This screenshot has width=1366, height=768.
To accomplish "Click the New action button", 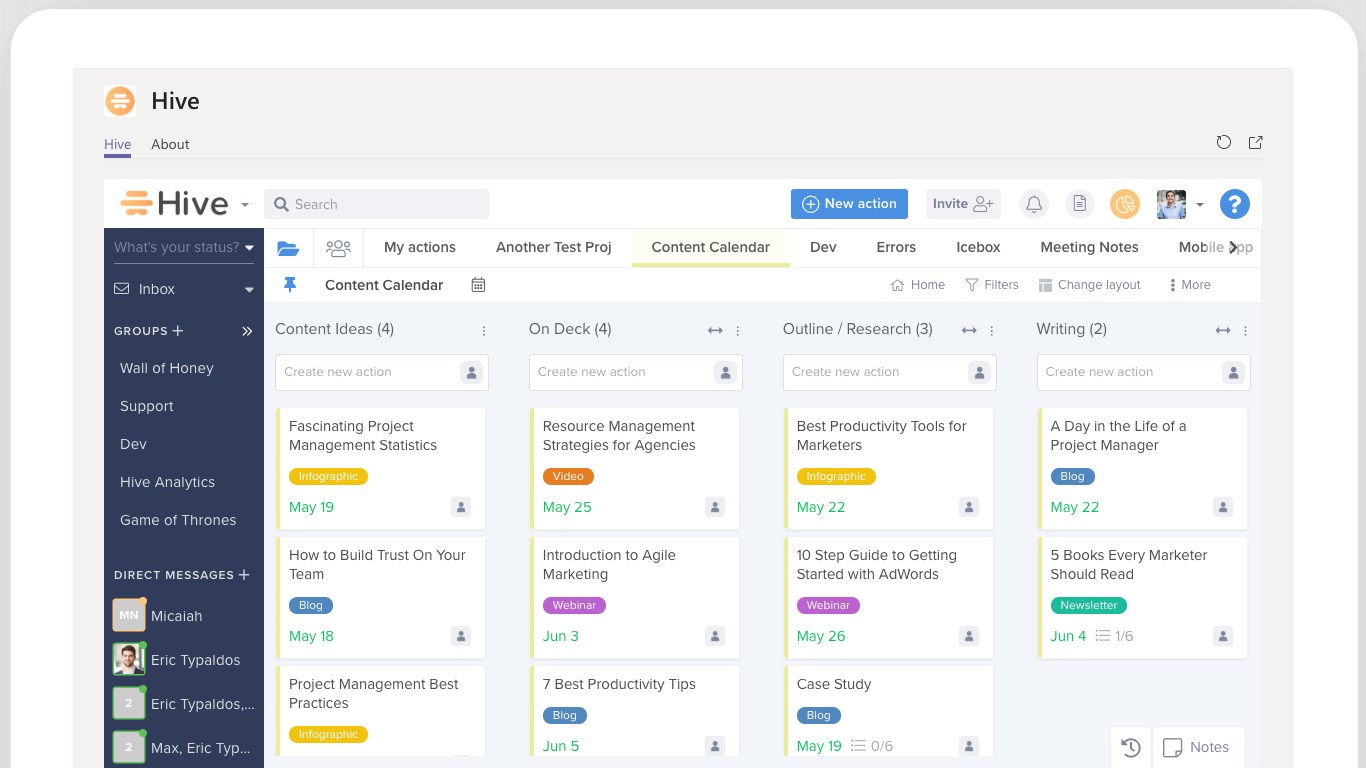I will point(849,204).
